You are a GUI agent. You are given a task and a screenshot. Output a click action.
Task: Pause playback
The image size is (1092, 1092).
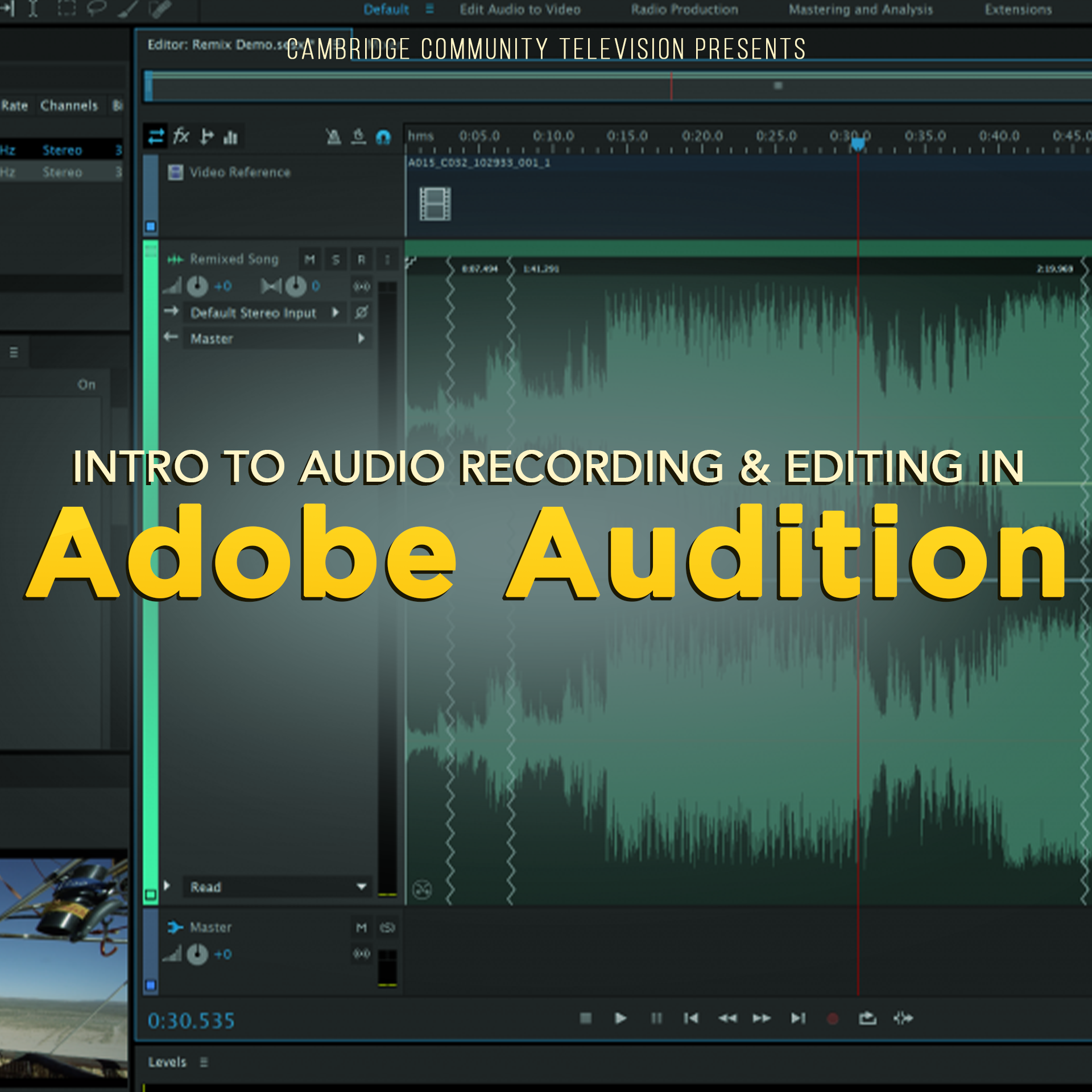click(656, 1018)
